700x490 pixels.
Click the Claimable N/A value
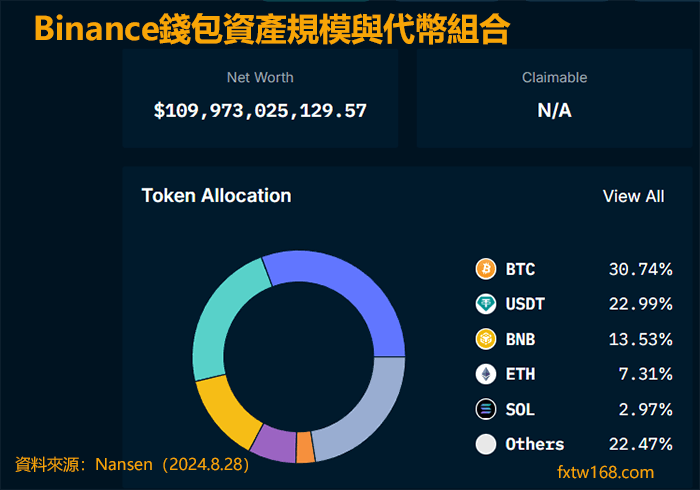pyautogui.click(x=554, y=110)
